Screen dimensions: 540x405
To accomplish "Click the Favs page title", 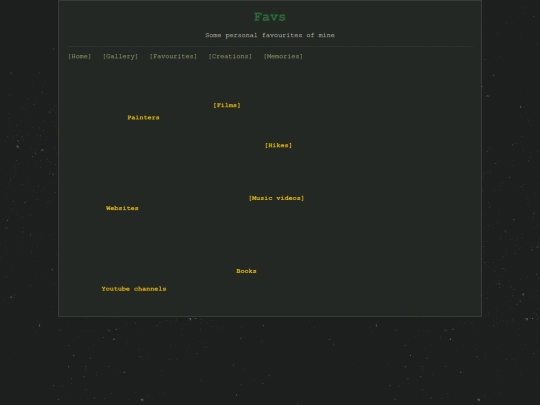I will pyautogui.click(x=270, y=17).
